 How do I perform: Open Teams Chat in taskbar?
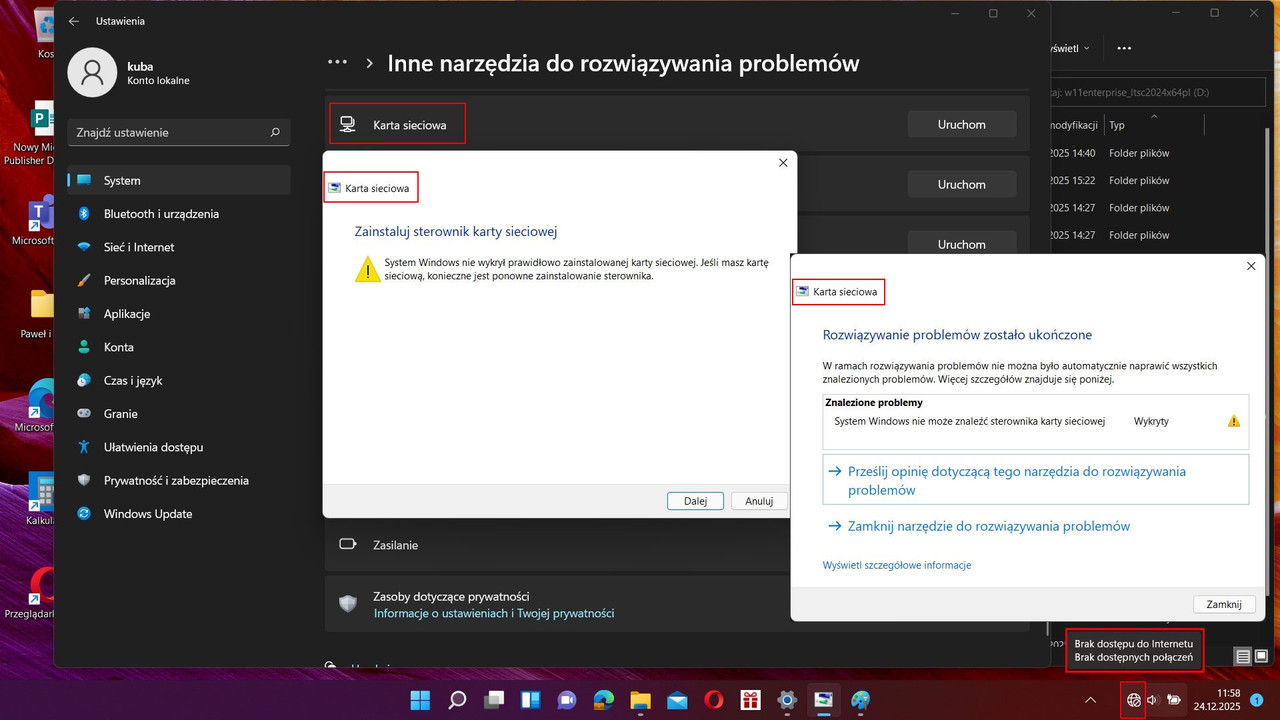[567, 700]
